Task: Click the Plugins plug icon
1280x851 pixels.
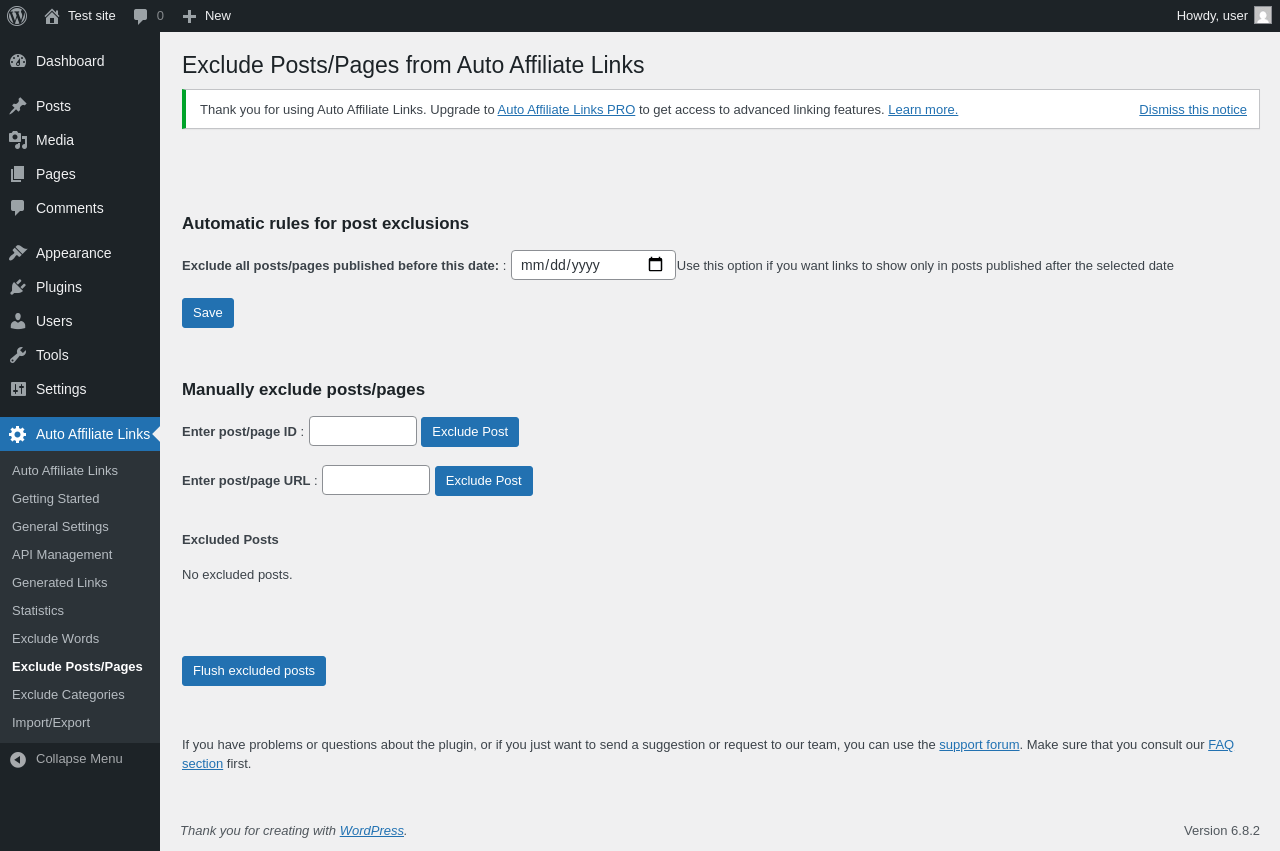Action: 18,287
